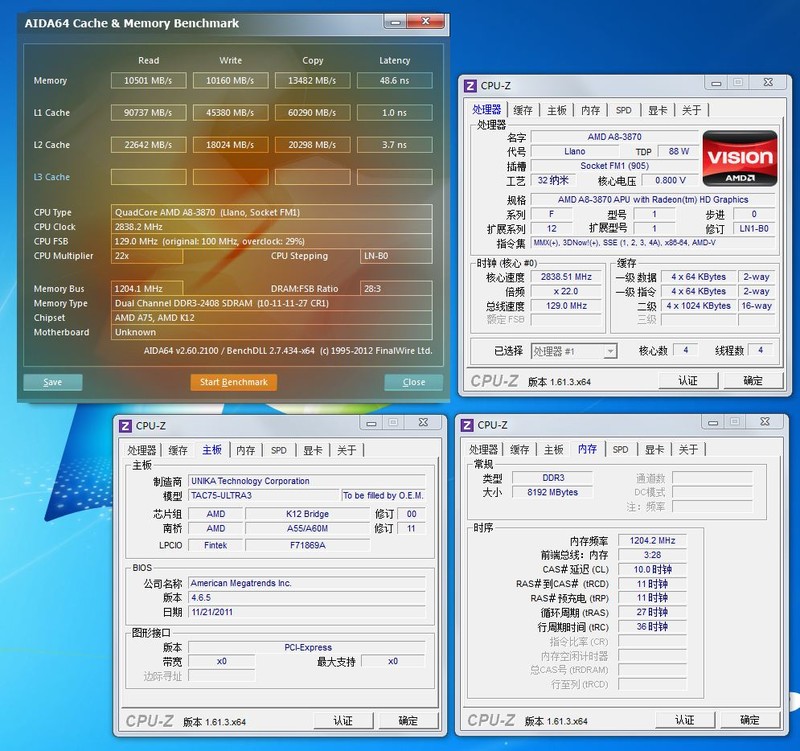Click the CPU-Z icon in the mainboard window title bar
800x751 pixels.
pyautogui.click(x=126, y=426)
